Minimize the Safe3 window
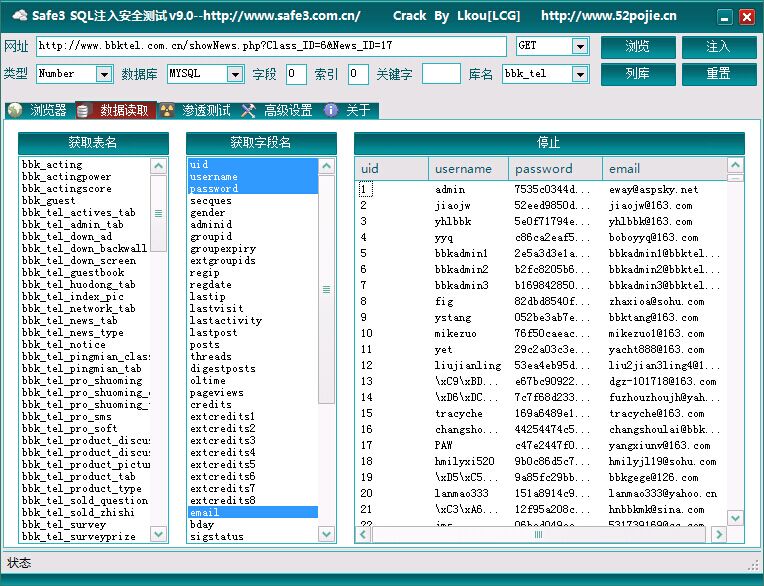 (x=725, y=18)
